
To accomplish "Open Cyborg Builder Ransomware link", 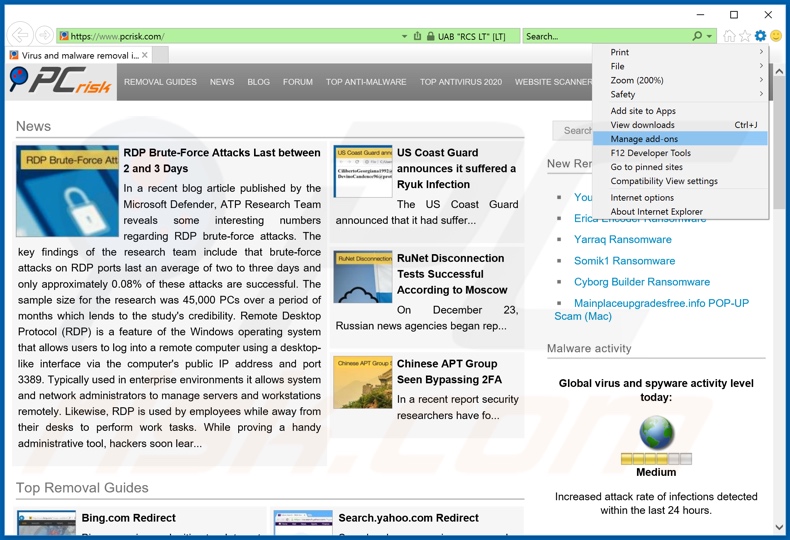I will click(x=642, y=282).
